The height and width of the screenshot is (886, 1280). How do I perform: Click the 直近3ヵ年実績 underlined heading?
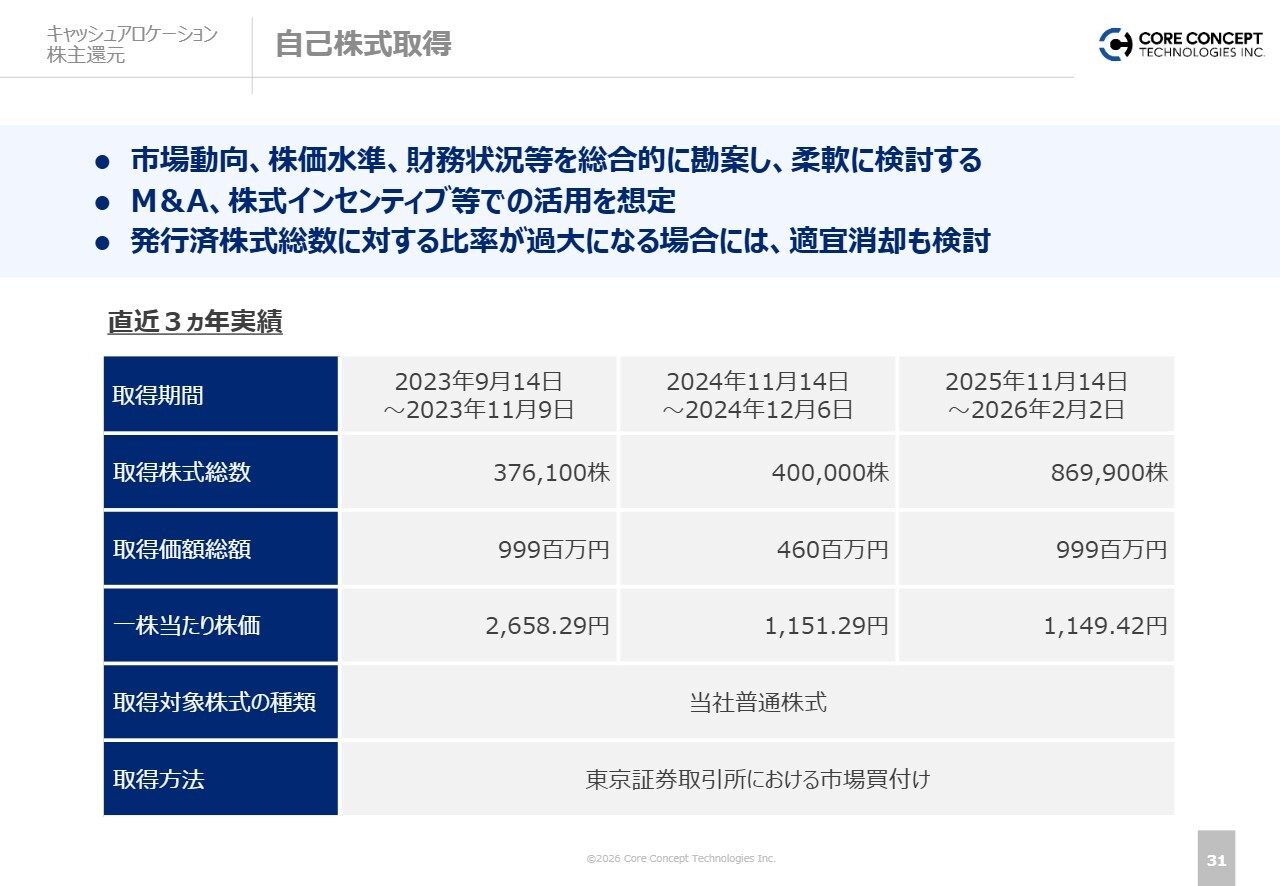(195, 322)
